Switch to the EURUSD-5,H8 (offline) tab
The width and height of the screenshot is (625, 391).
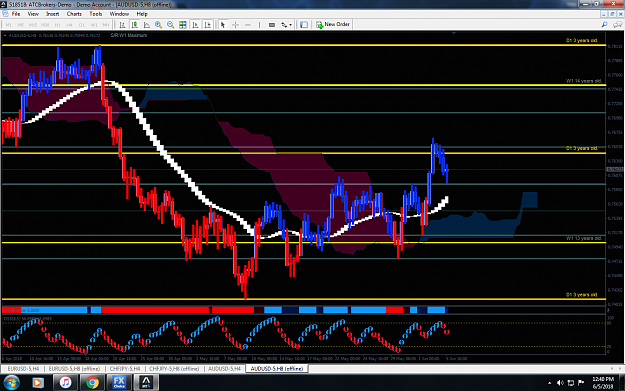(75, 369)
